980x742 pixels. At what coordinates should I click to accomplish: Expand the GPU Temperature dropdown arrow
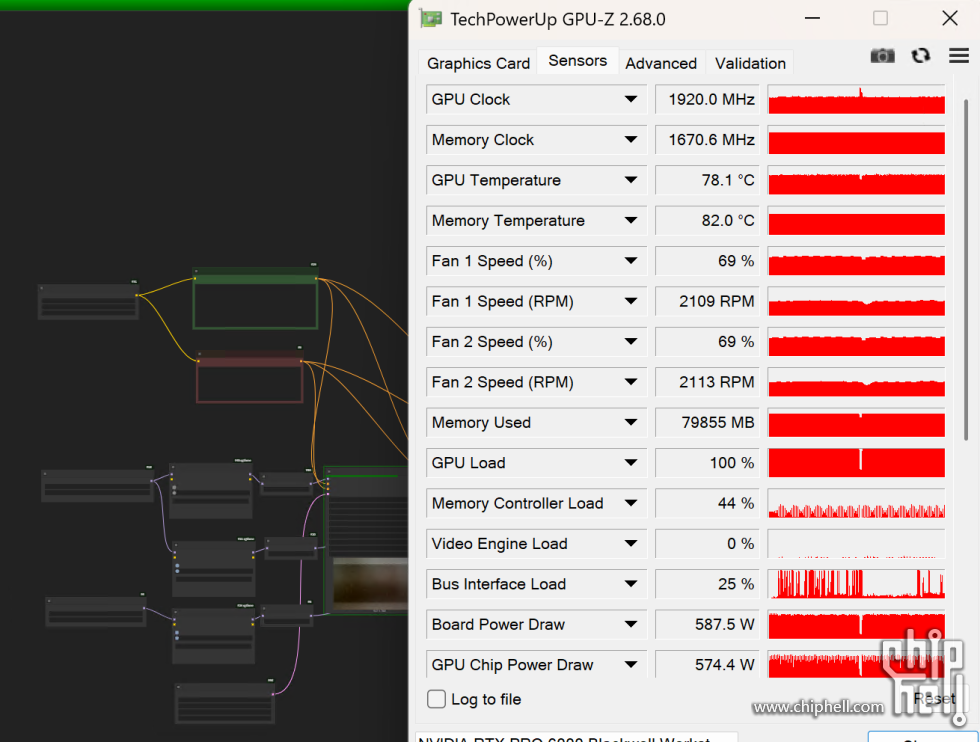631,180
